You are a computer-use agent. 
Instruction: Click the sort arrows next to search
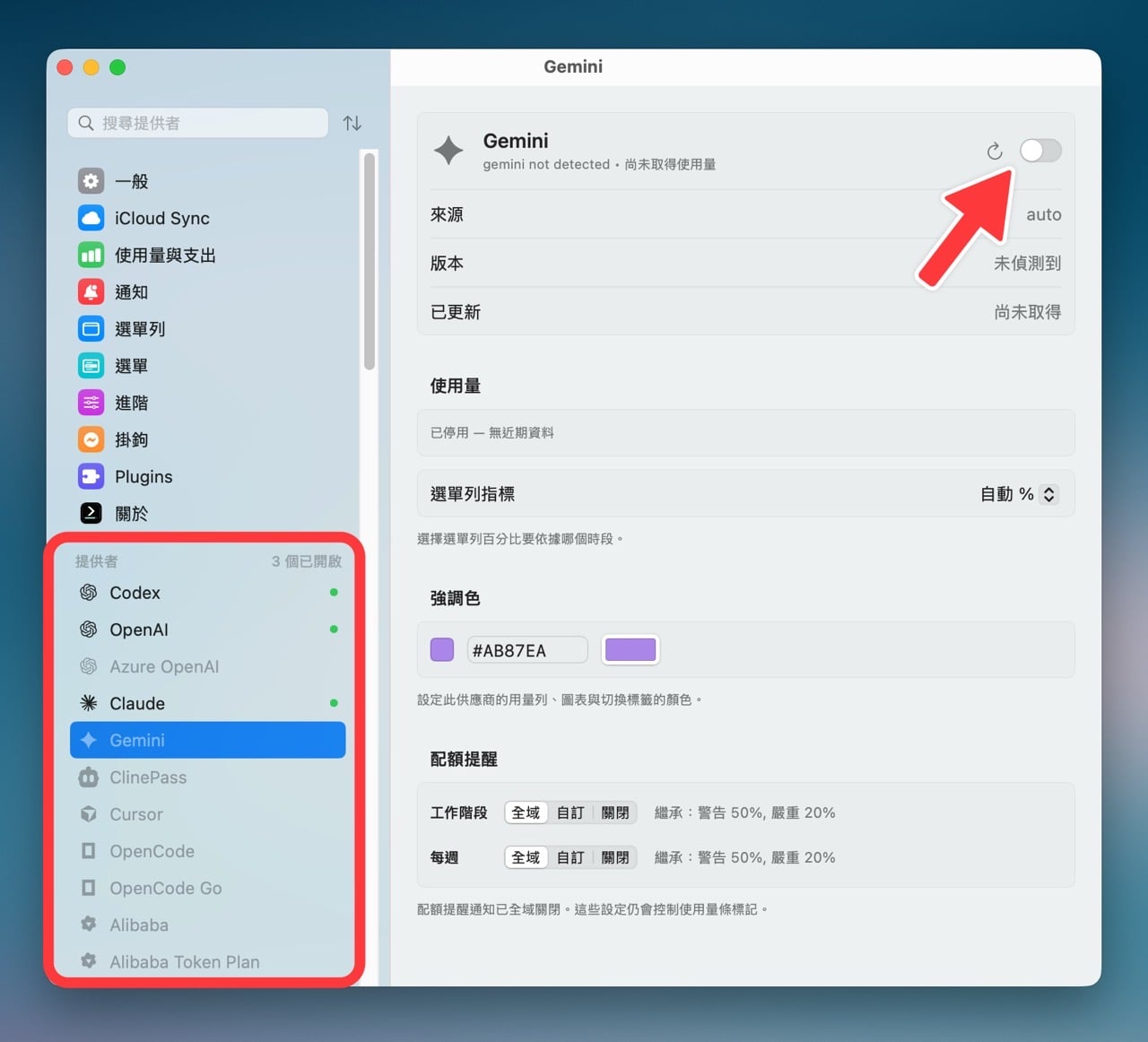tap(352, 123)
